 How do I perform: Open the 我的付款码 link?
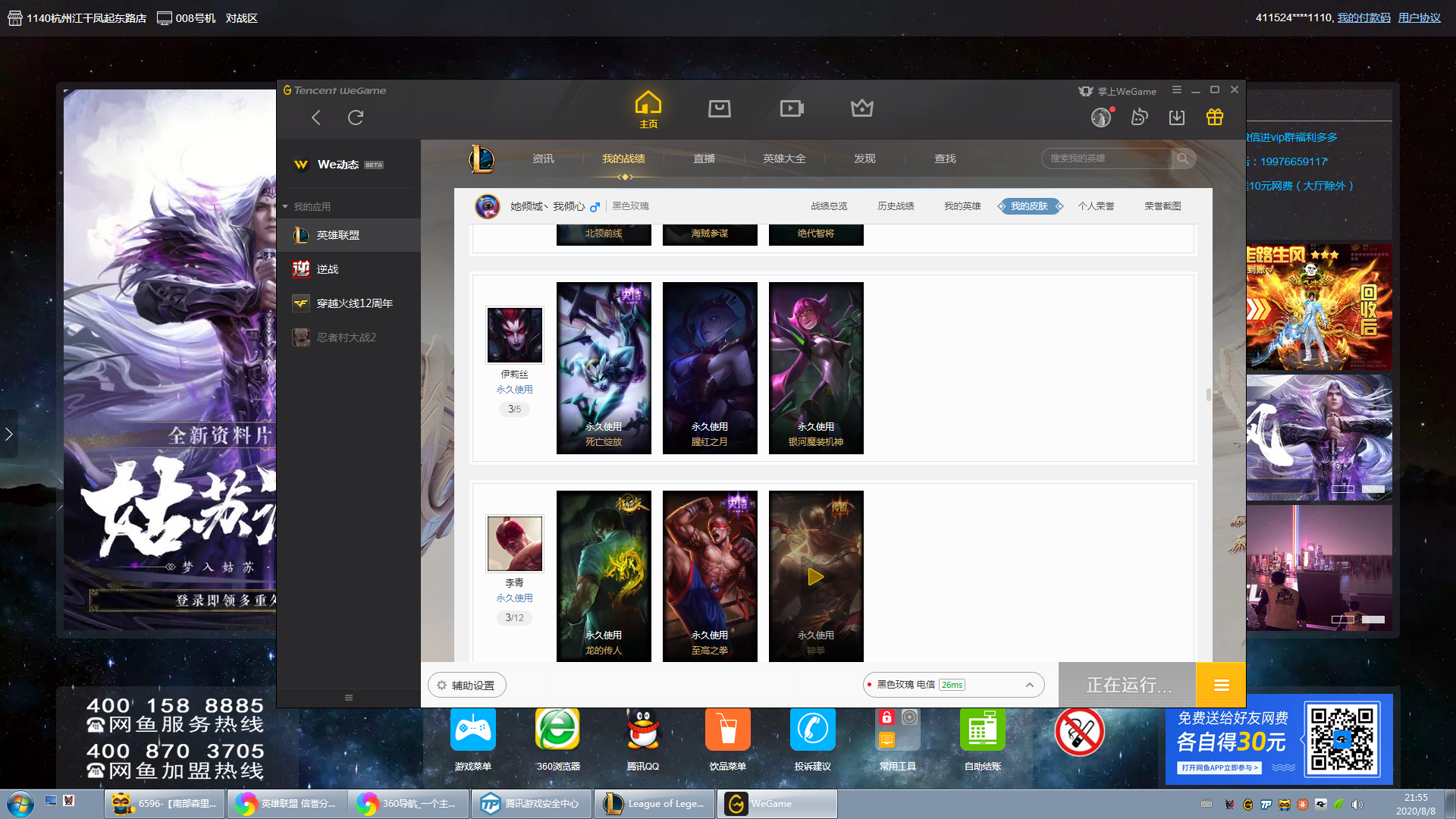tap(1363, 18)
